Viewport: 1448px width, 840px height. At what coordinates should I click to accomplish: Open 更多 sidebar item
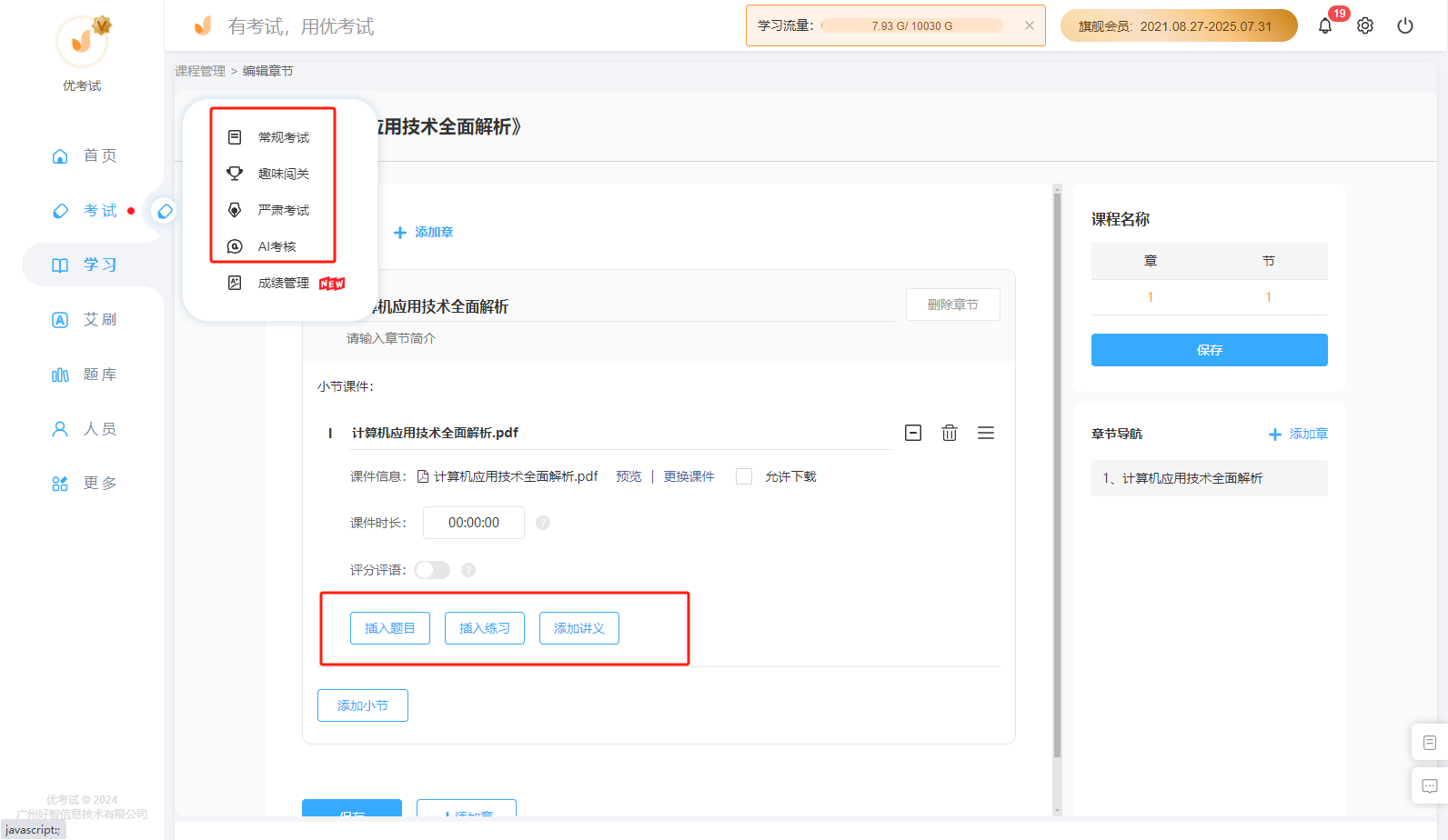coord(84,483)
